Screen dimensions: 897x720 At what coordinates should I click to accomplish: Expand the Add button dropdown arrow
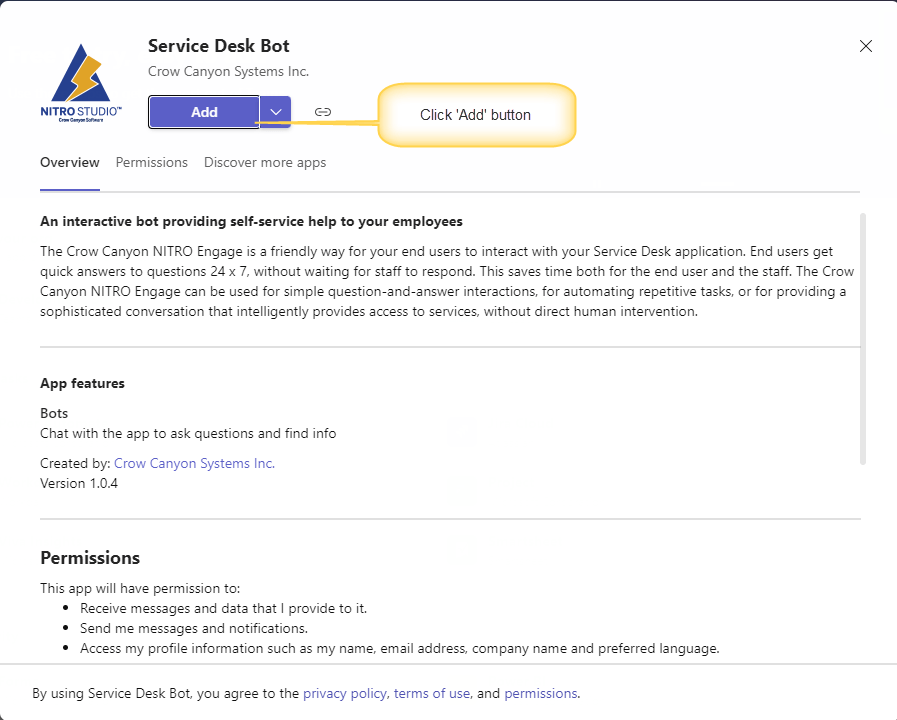tap(276, 112)
